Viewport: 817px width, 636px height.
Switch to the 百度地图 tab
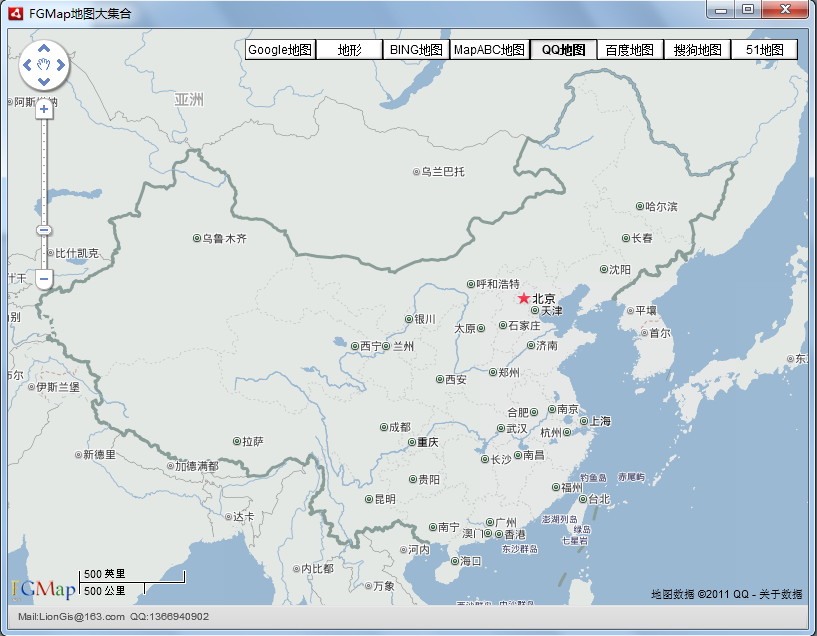pyautogui.click(x=629, y=50)
